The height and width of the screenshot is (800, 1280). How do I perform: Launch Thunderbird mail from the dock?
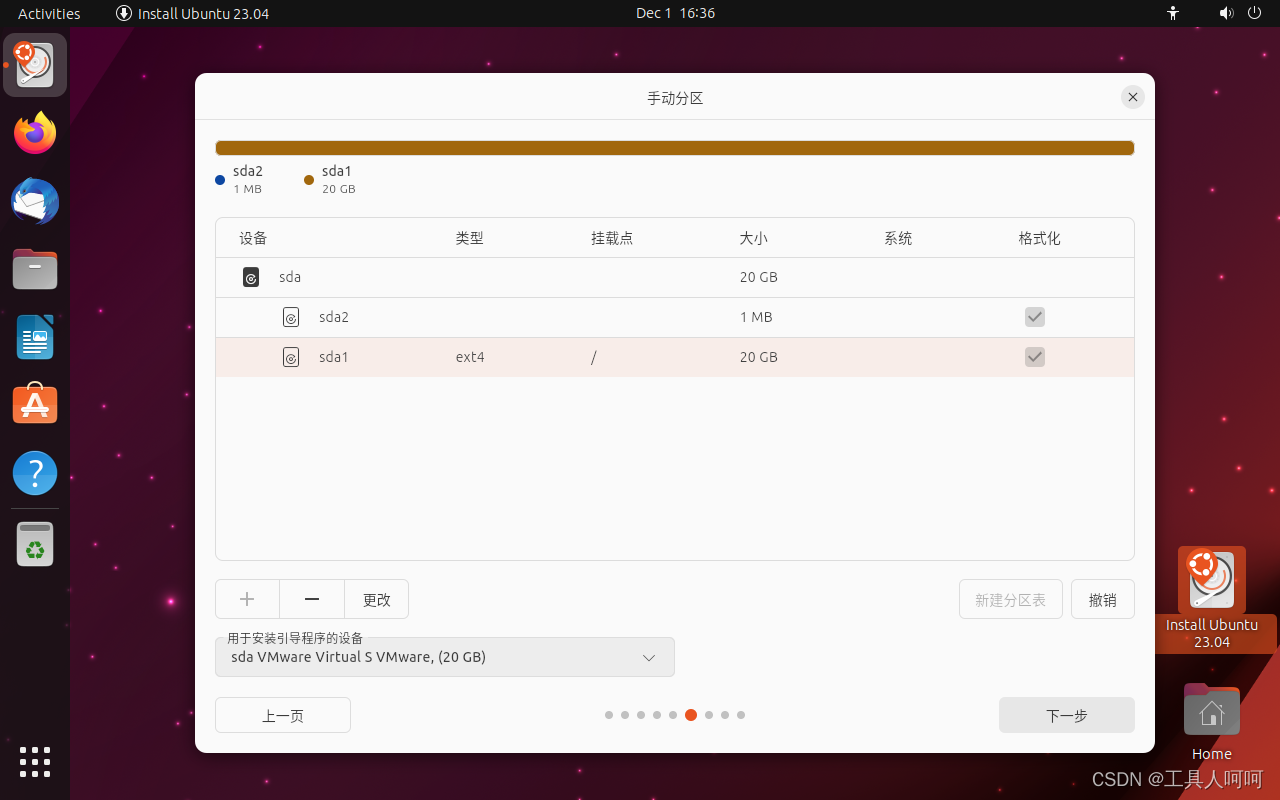[x=35, y=201]
